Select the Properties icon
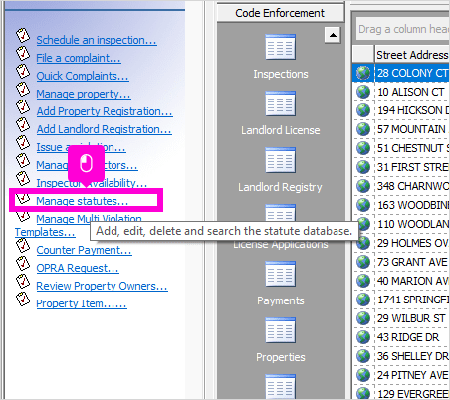Screen dimensions: 450x400 coord(280,330)
